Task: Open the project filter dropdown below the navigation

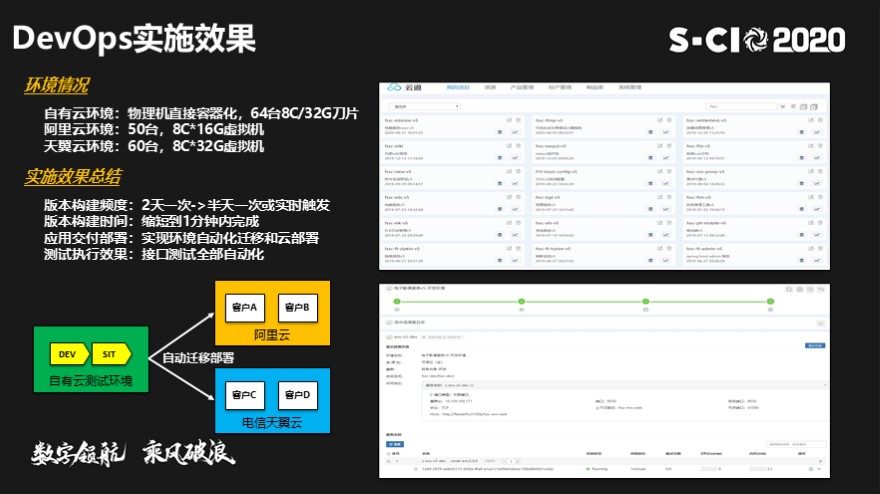Action: click(x=424, y=106)
